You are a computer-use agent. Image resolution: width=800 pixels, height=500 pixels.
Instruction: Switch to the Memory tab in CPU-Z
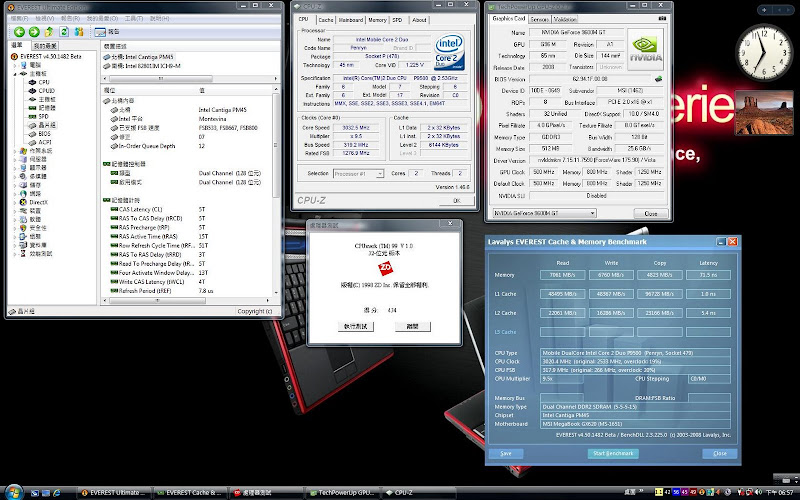(x=377, y=20)
